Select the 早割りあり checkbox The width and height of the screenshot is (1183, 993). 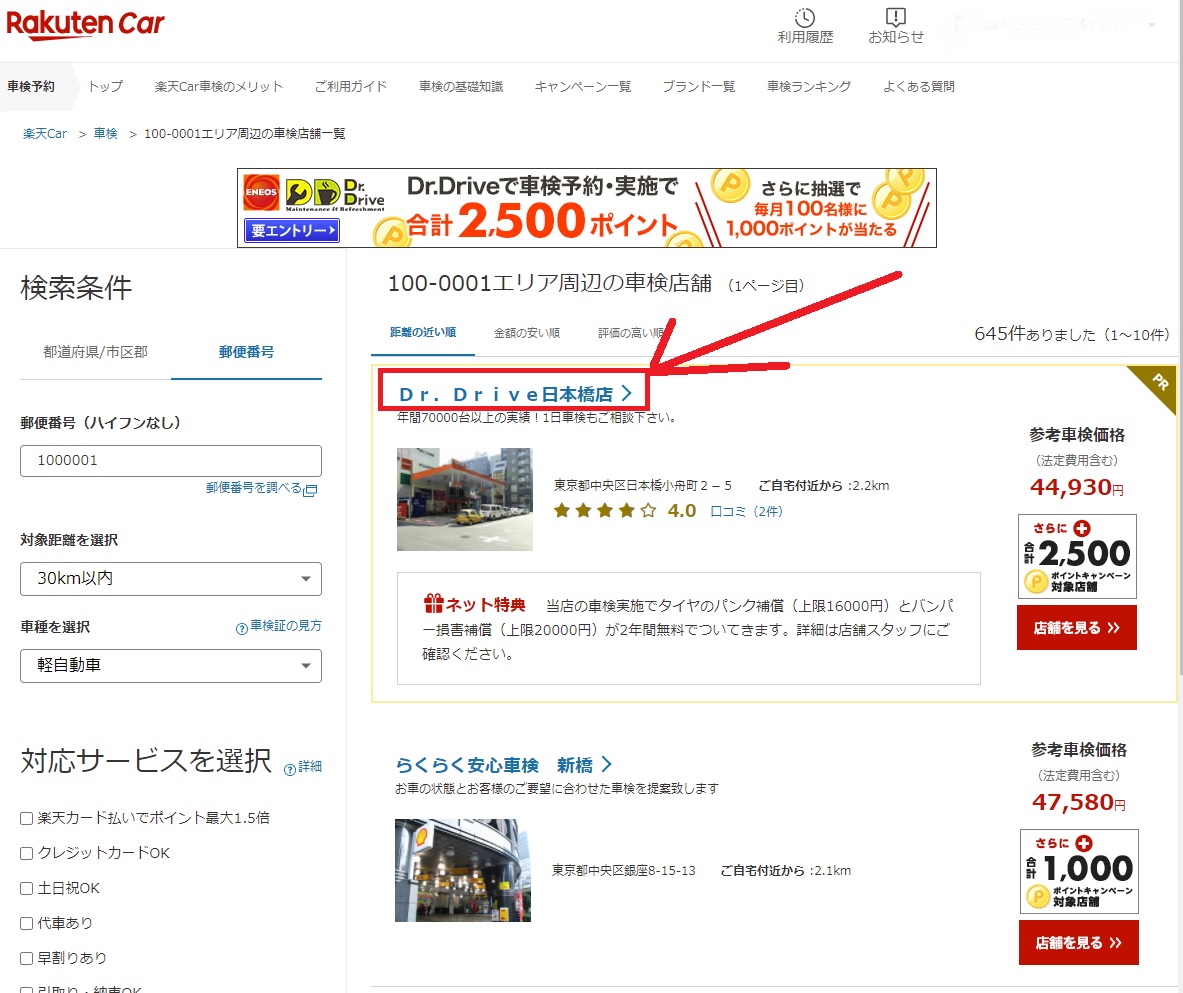pos(26,958)
